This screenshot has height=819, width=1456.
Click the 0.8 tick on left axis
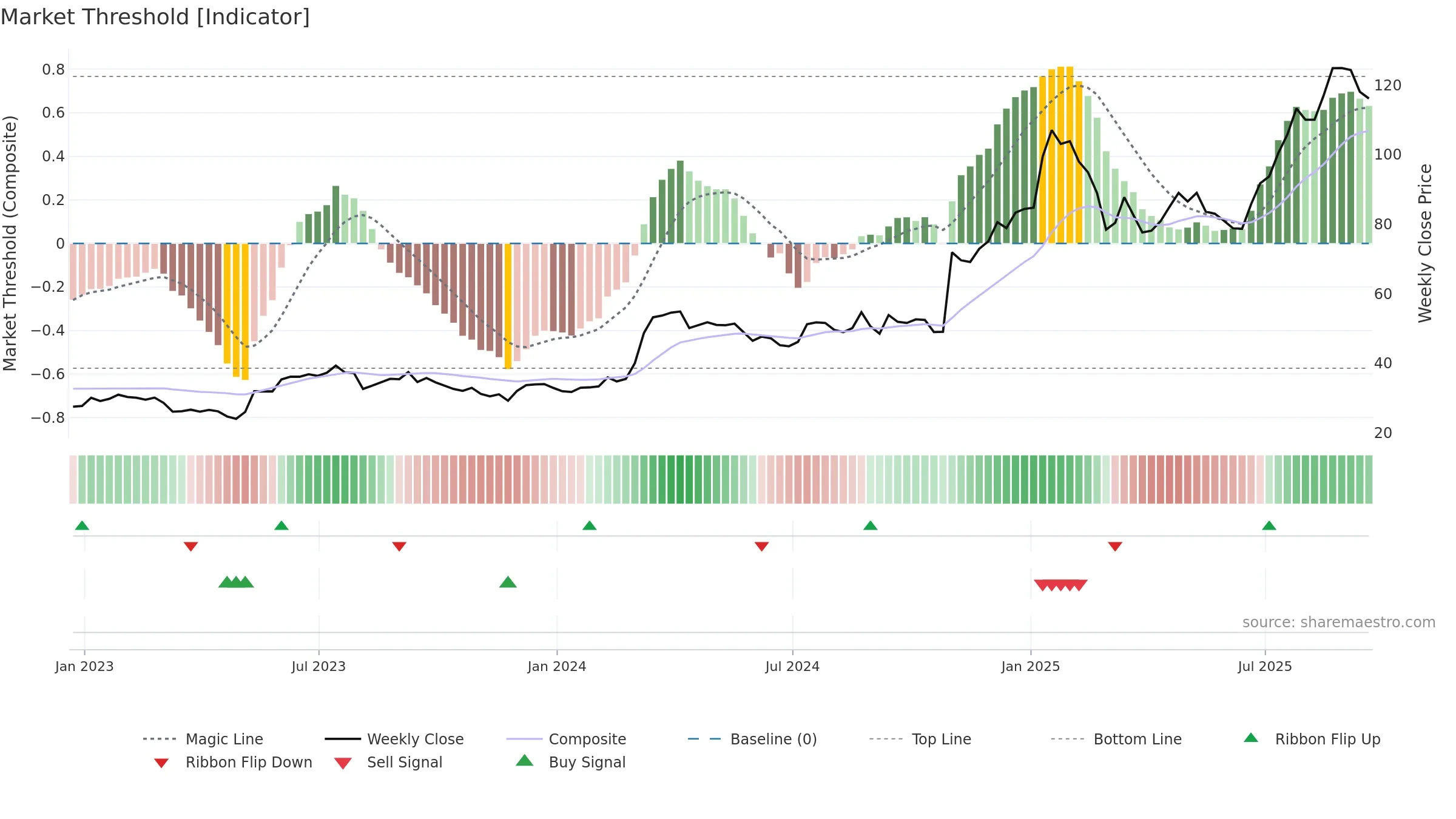pyautogui.click(x=53, y=70)
